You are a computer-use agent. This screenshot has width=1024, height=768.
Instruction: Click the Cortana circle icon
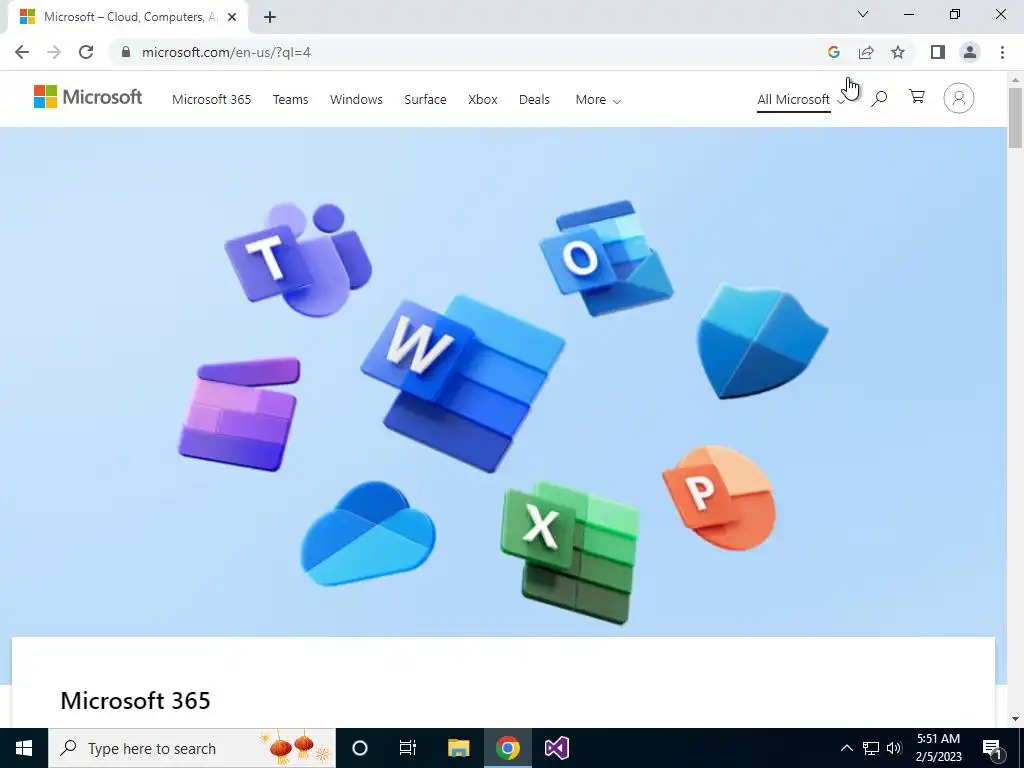click(360, 748)
